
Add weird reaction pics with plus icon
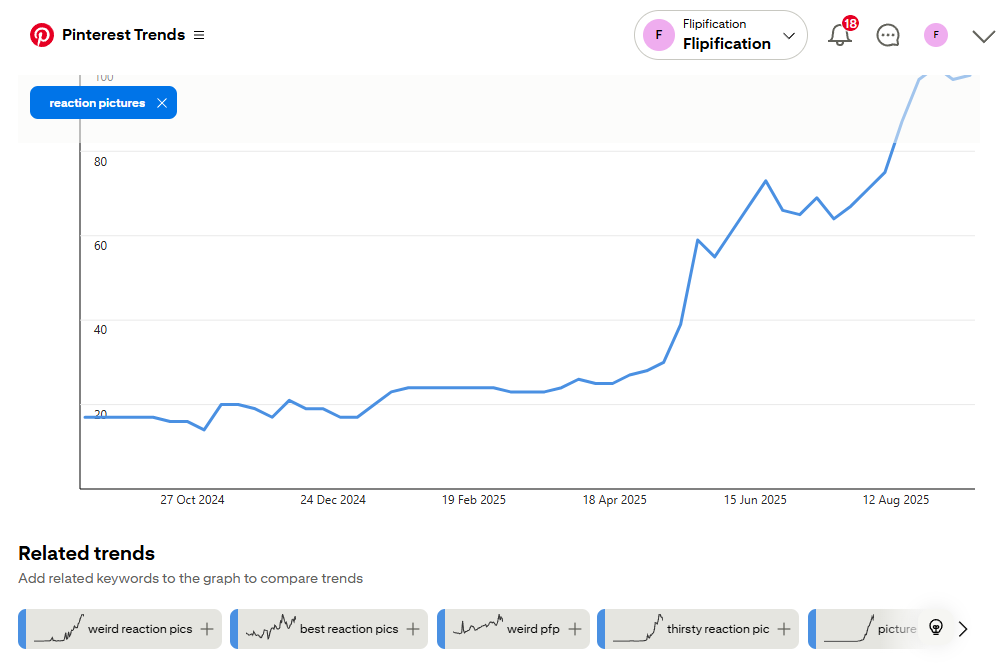pyautogui.click(x=207, y=629)
